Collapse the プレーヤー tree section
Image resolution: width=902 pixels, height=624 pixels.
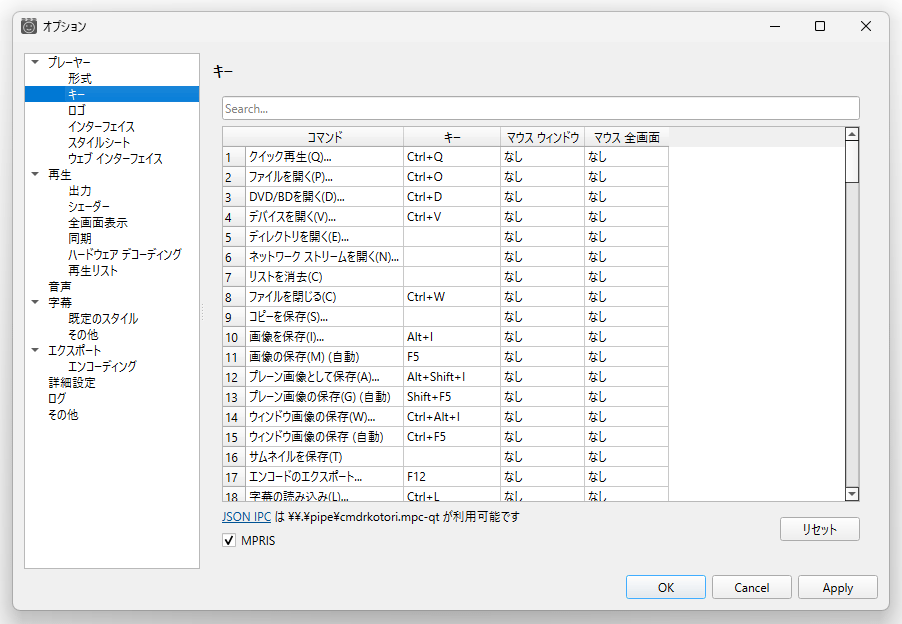tap(35, 62)
